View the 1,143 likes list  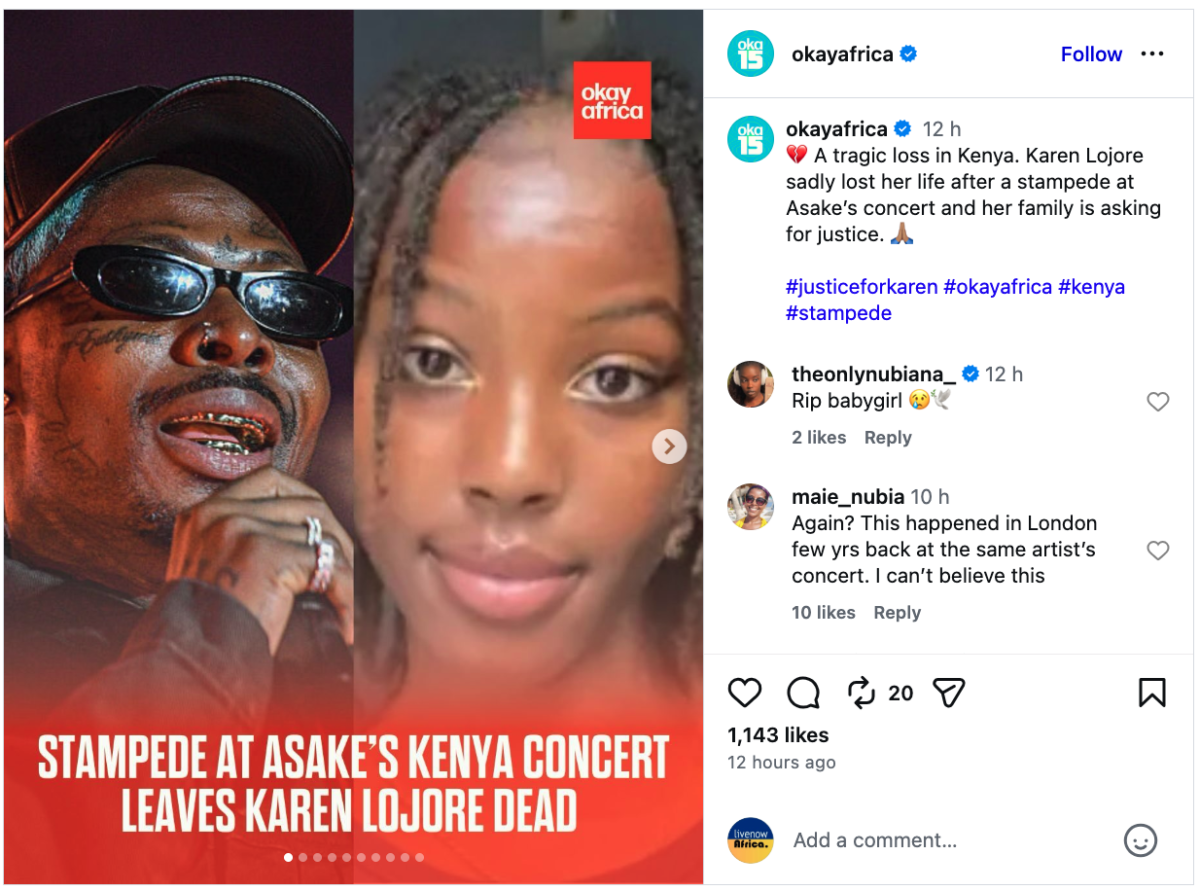pyautogui.click(x=778, y=735)
